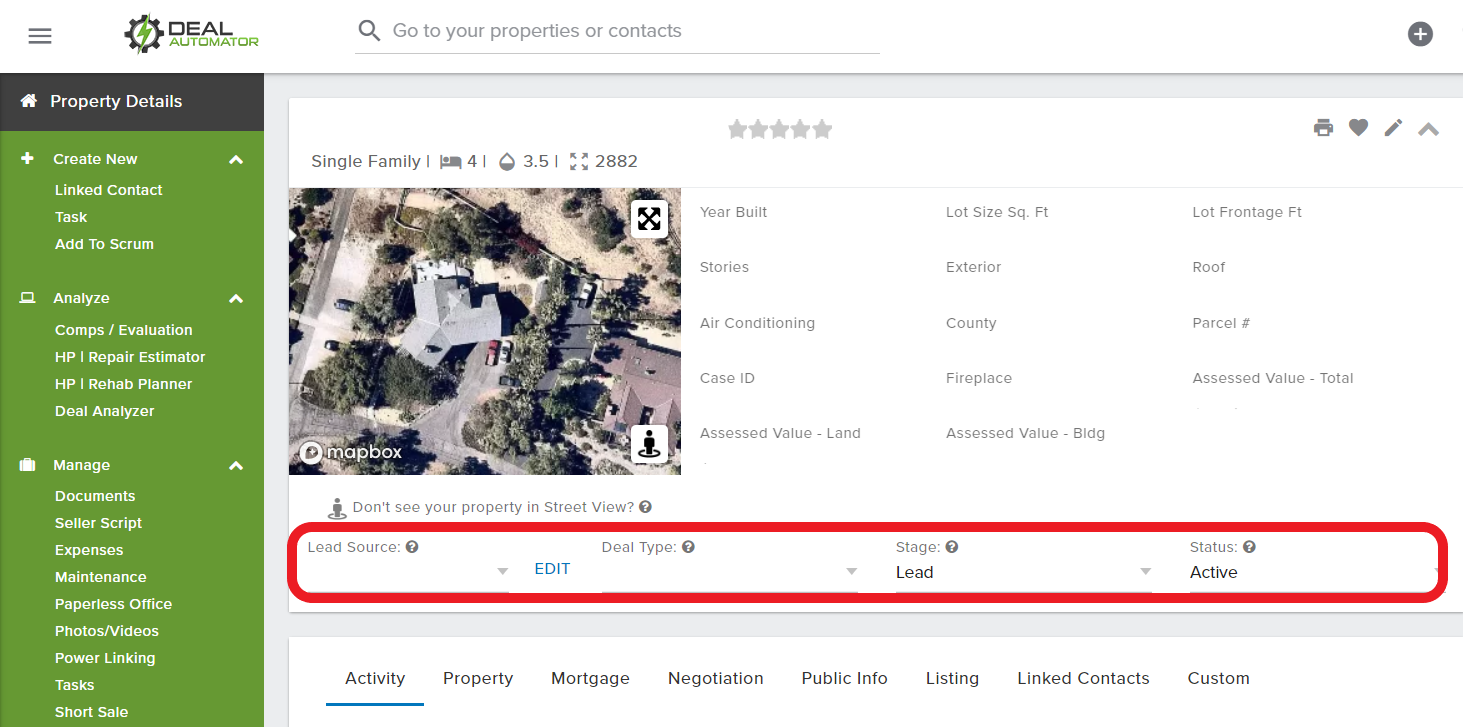Open Expenses in sidebar

click(89, 550)
